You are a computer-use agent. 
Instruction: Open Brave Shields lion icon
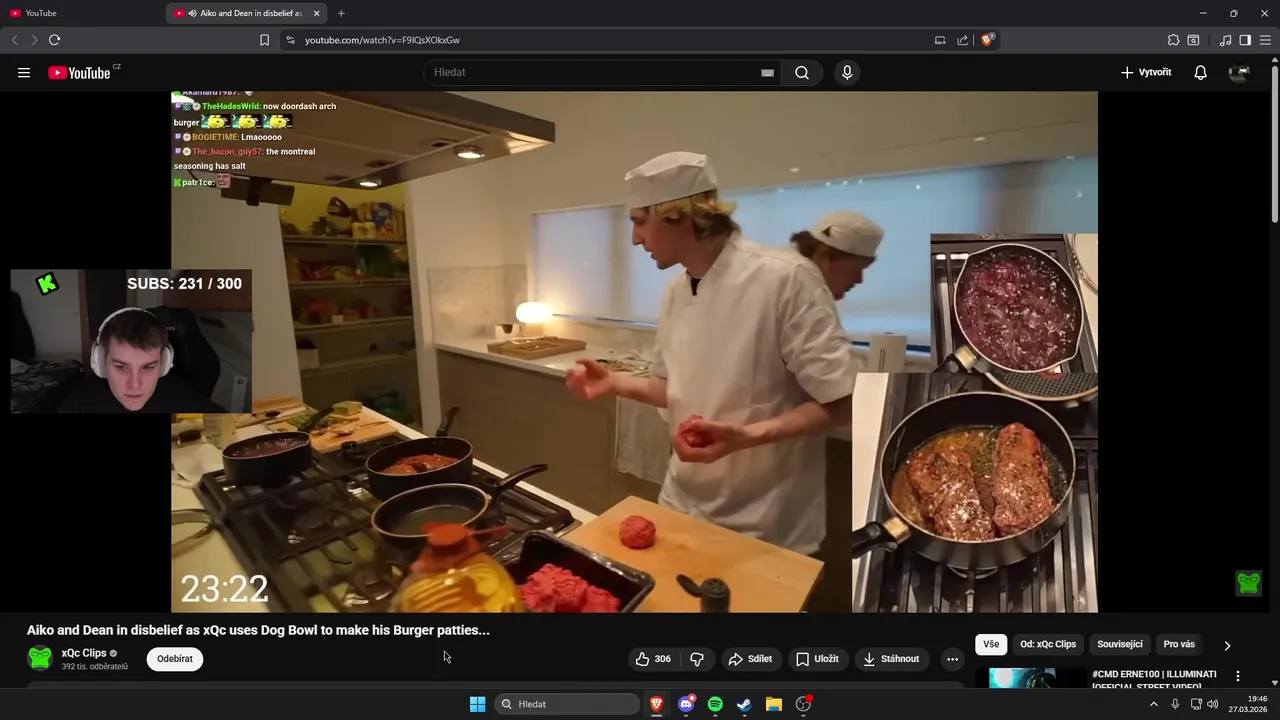tap(987, 40)
